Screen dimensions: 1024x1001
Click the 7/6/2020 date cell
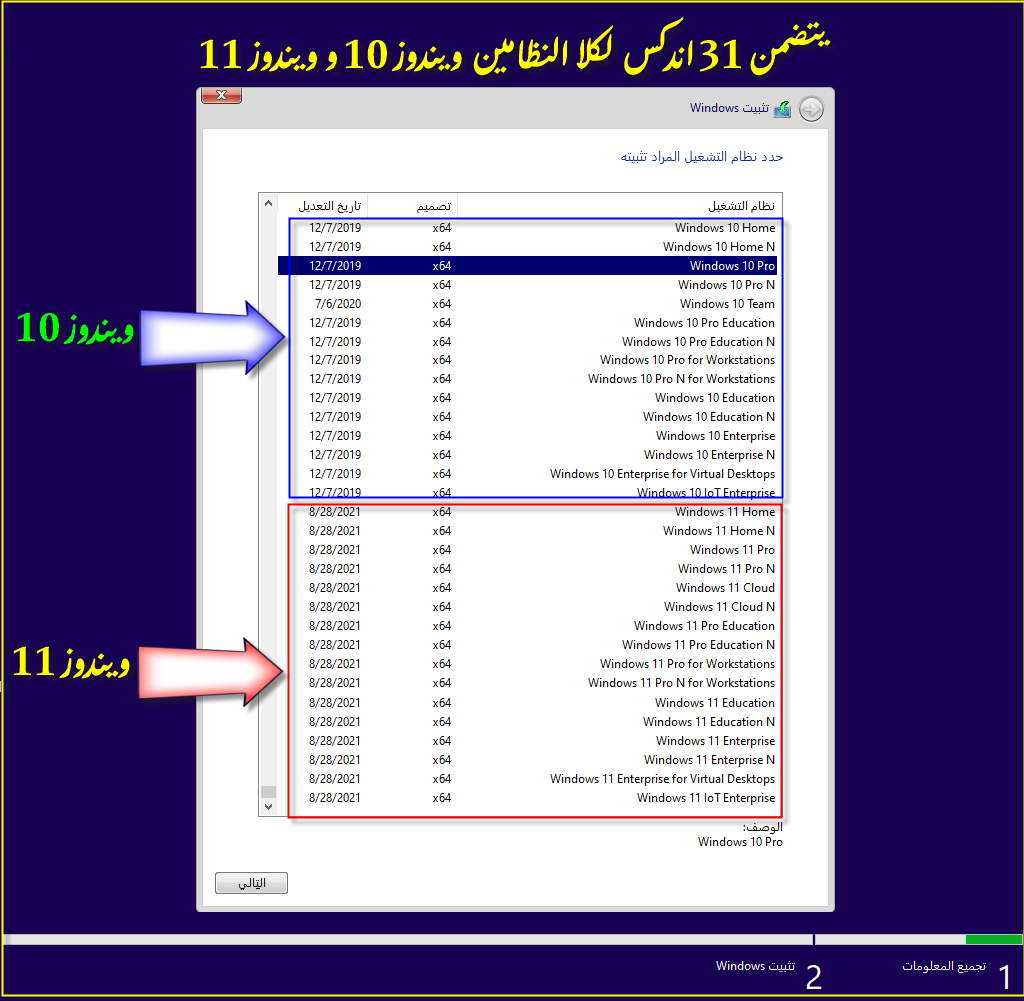coord(338,304)
